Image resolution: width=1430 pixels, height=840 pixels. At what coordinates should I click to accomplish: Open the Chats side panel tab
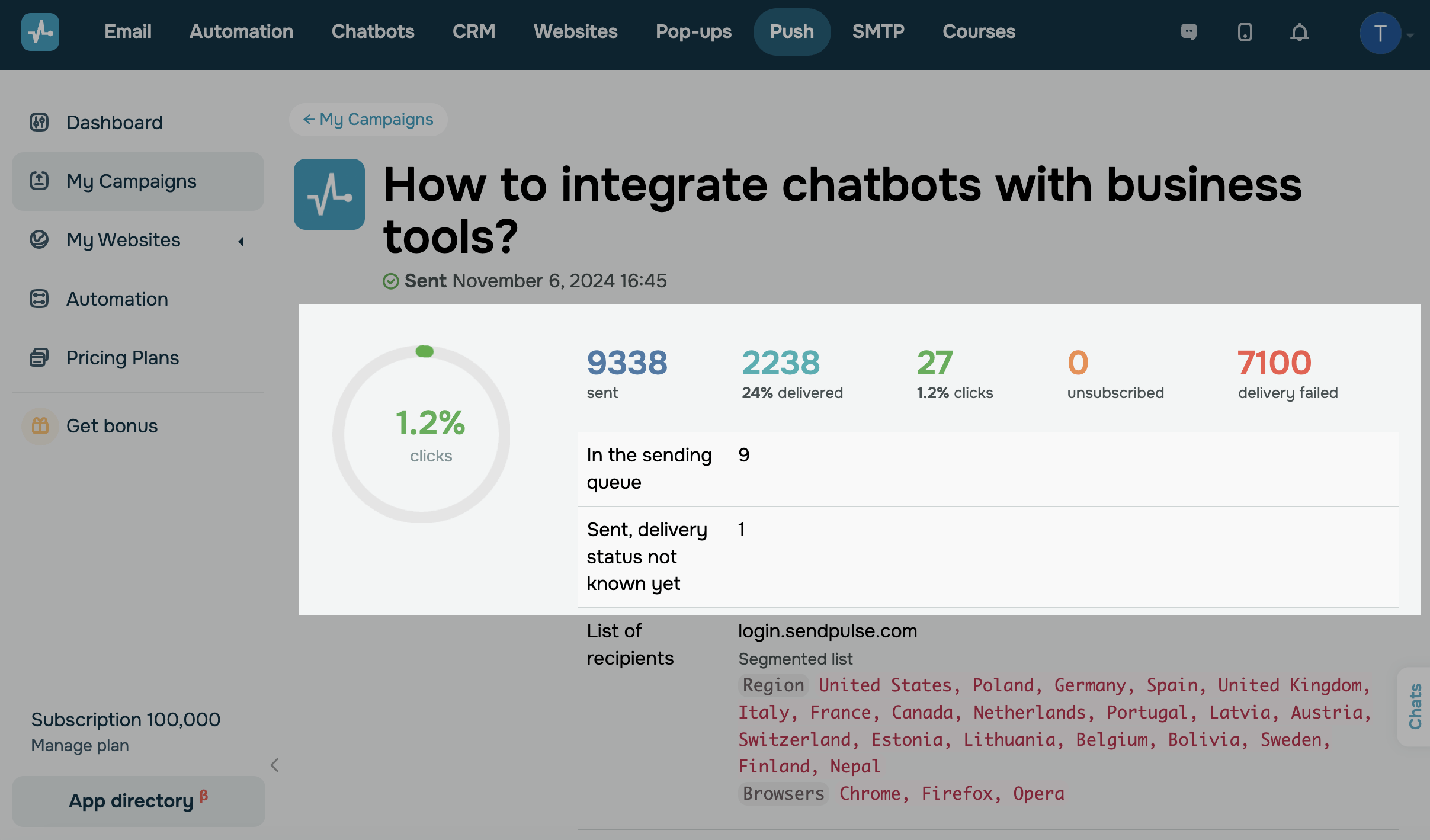click(1415, 706)
